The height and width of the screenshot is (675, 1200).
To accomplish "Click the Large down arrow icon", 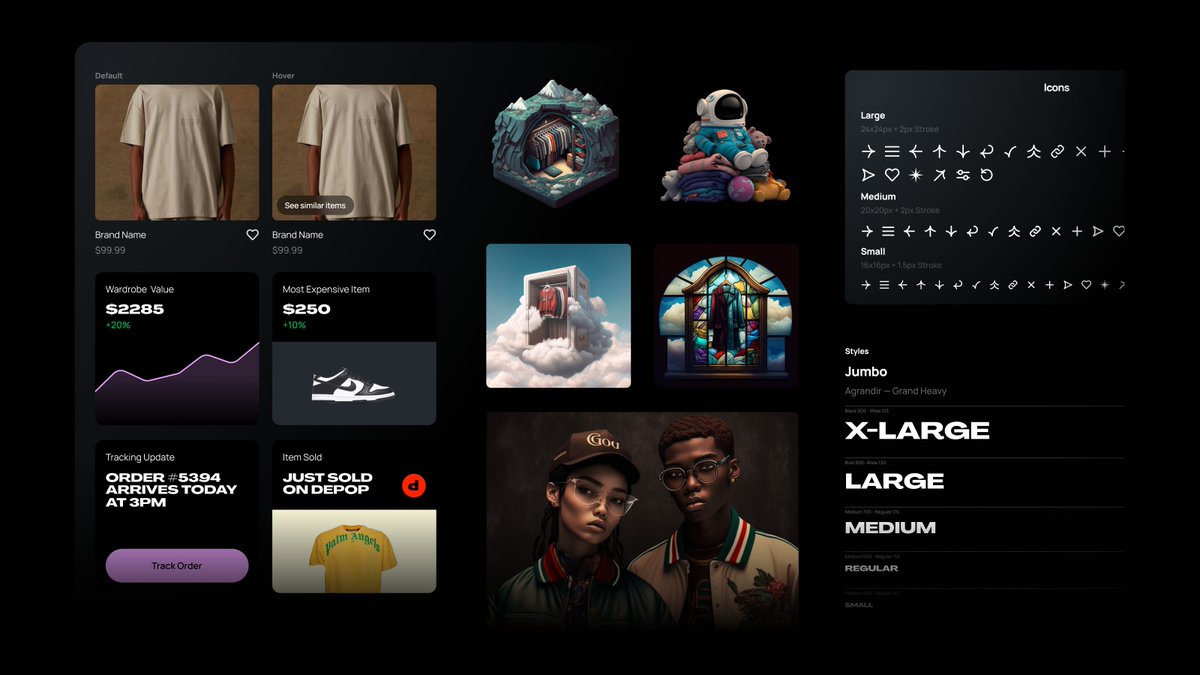I will (963, 152).
